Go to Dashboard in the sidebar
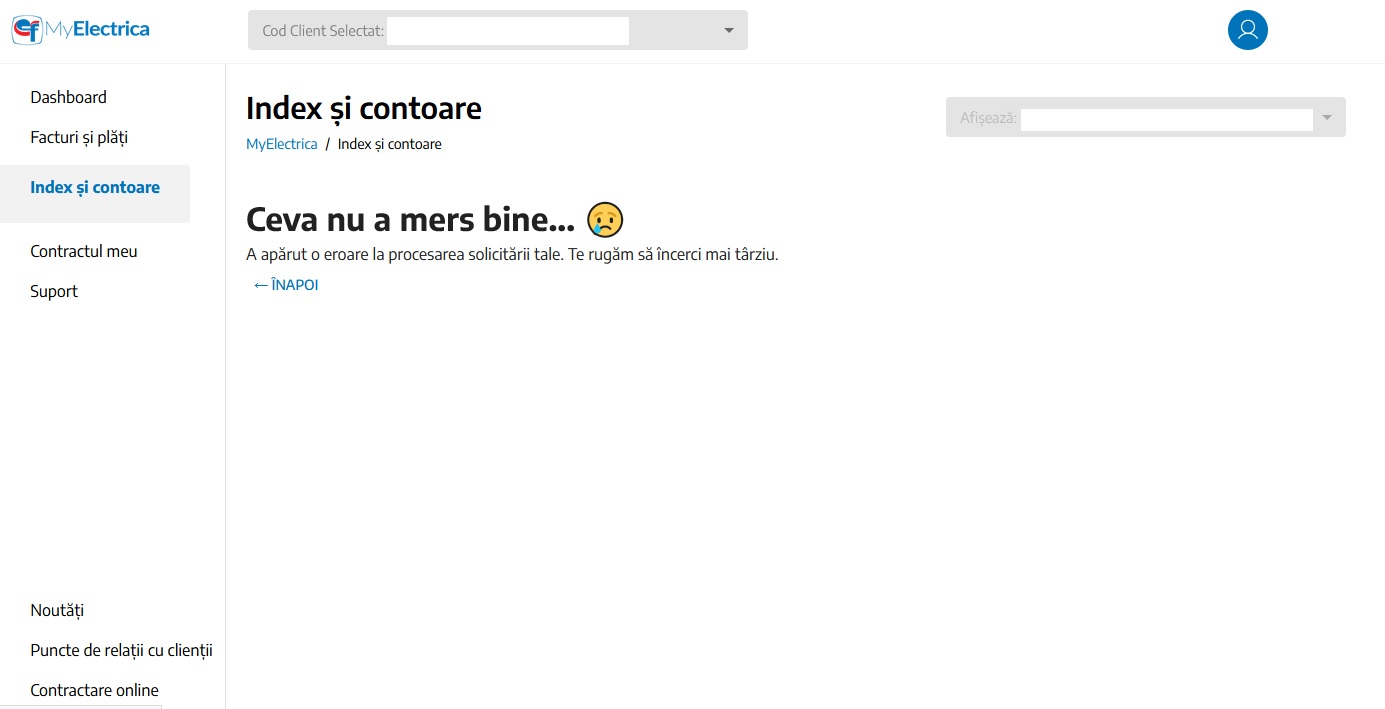Image resolution: width=1385 pixels, height=709 pixels. point(68,97)
